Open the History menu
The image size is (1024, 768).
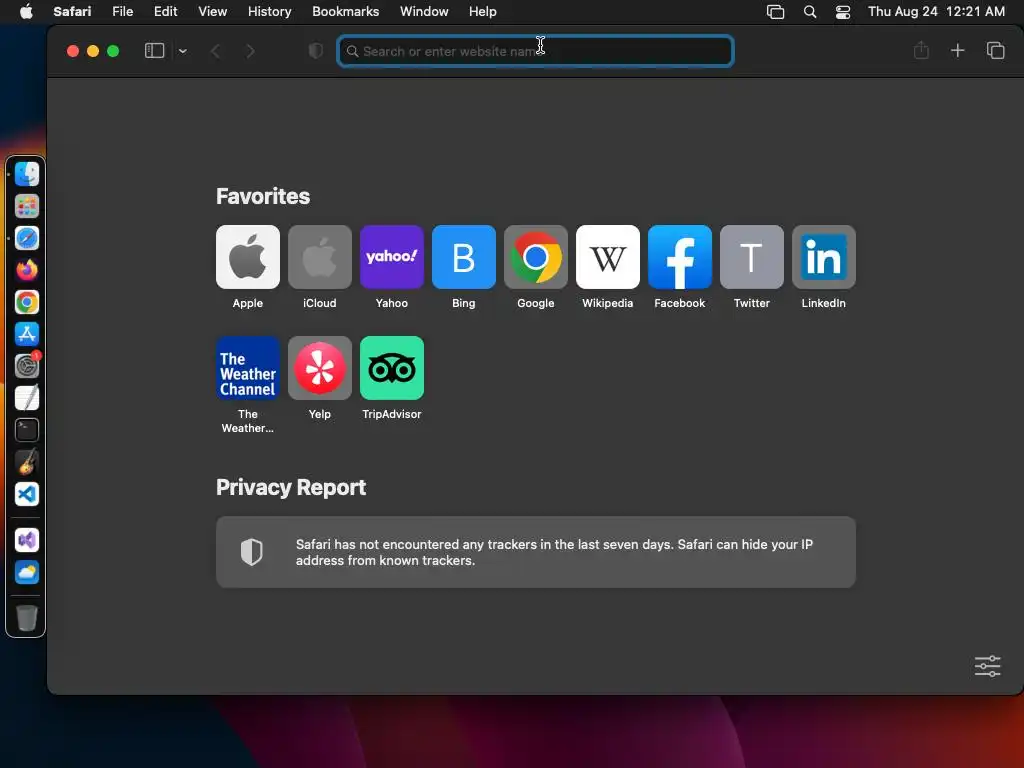click(x=269, y=11)
